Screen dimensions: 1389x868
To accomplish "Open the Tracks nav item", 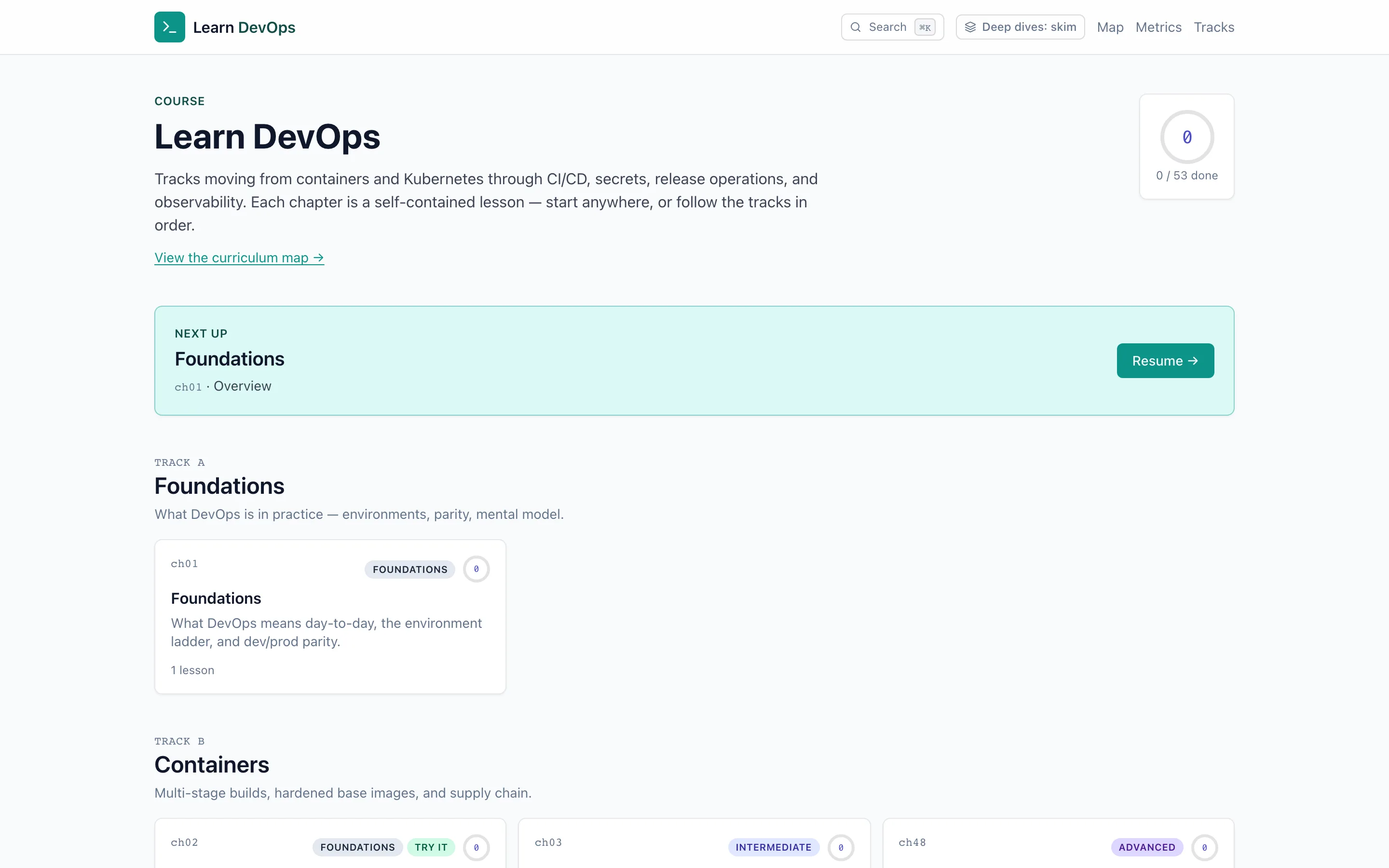I will (1214, 27).
